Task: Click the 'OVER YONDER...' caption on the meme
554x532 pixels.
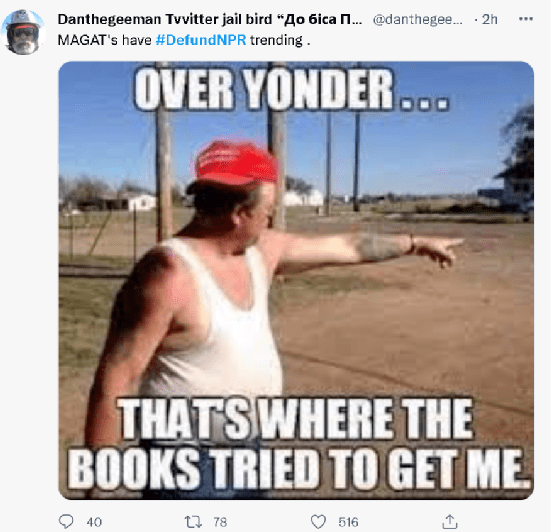Action: [x=292, y=89]
